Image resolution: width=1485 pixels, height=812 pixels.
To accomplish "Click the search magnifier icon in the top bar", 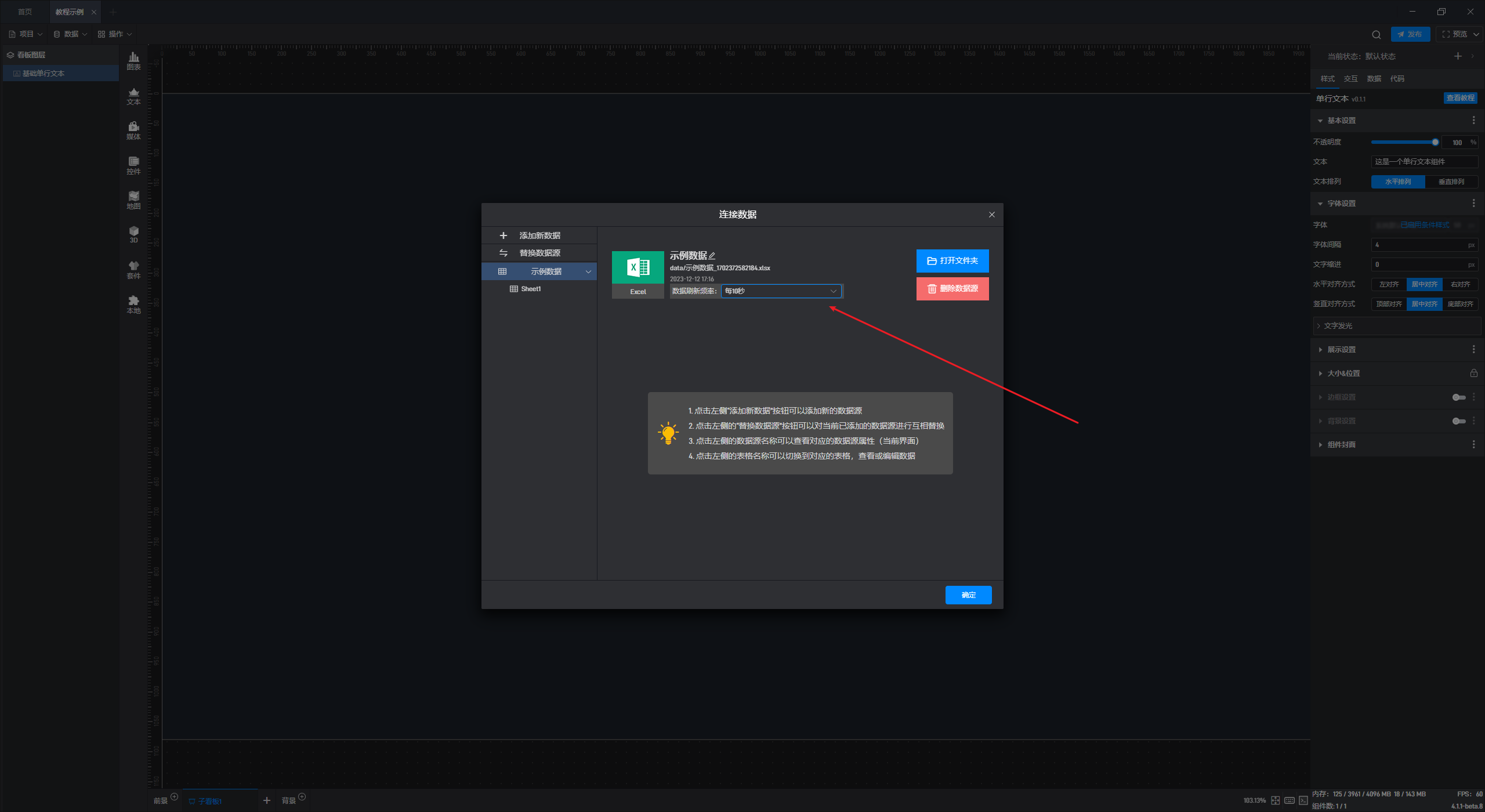I will click(1376, 34).
